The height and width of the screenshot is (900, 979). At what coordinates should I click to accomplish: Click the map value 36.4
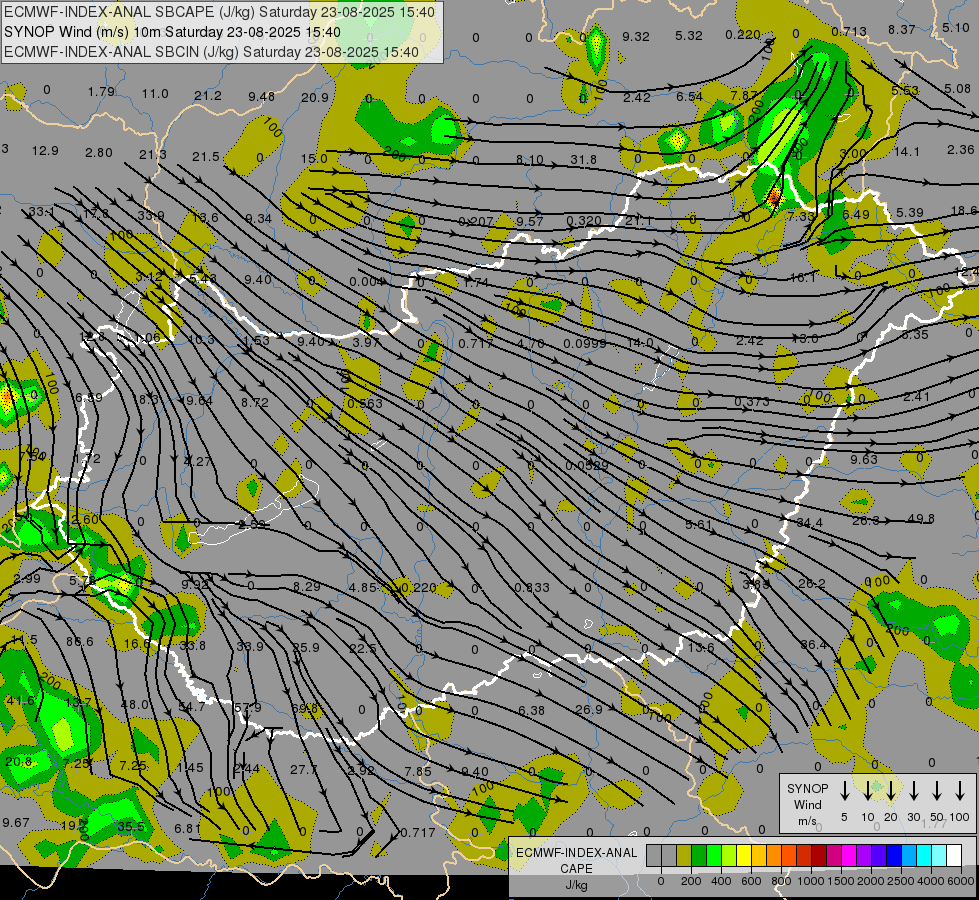814,645
